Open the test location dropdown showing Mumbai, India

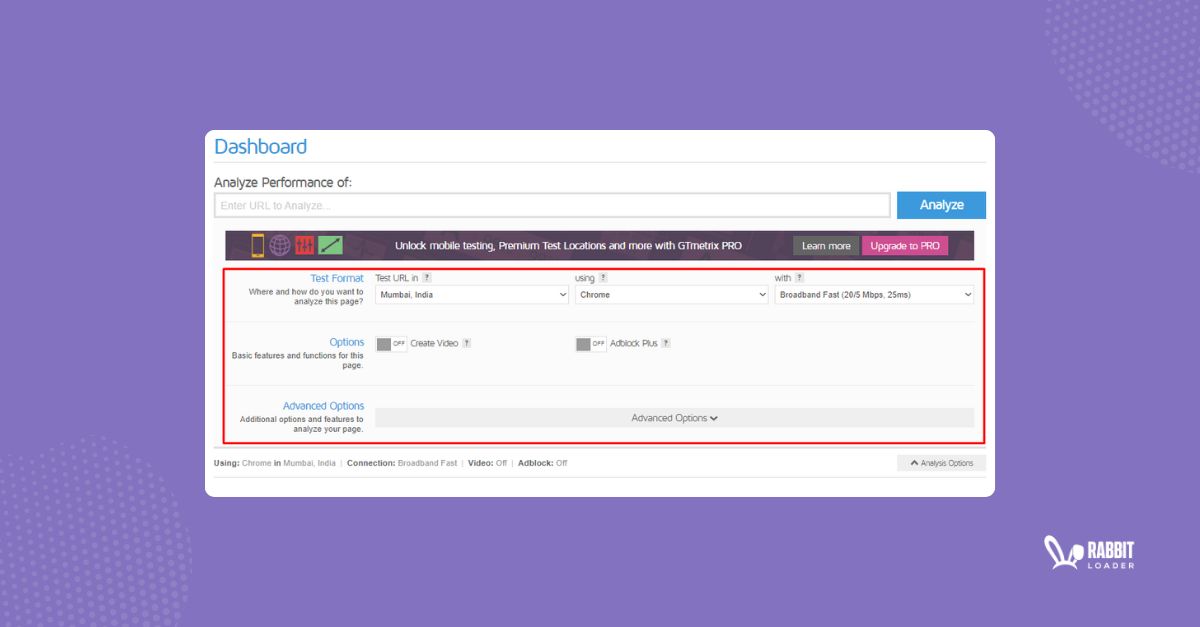pyautogui.click(x=470, y=294)
